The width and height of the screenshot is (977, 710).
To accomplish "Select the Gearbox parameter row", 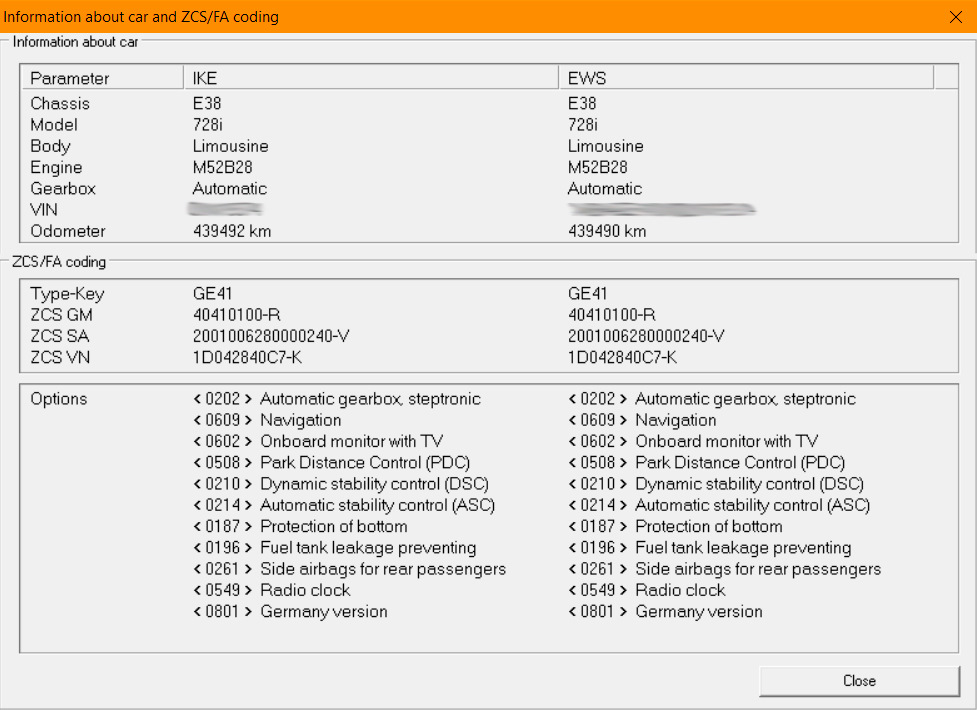I will click(63, 189).
